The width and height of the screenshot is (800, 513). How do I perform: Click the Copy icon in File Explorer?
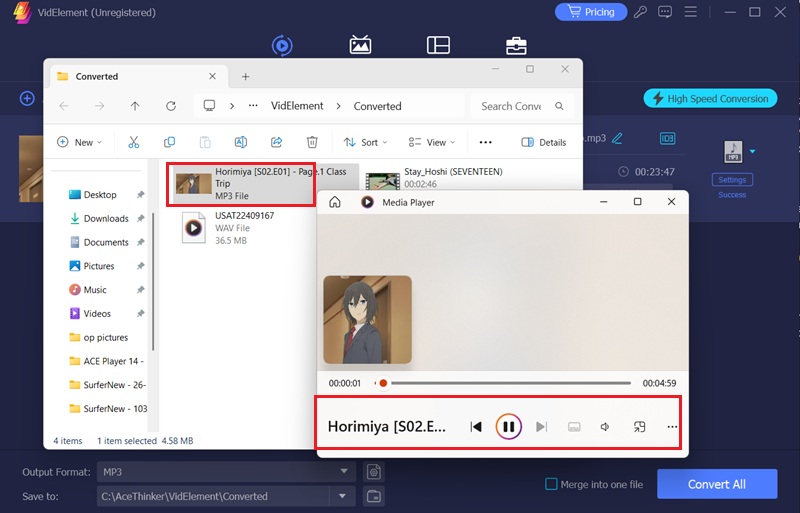pyautogui.click(x=169, y=142)
